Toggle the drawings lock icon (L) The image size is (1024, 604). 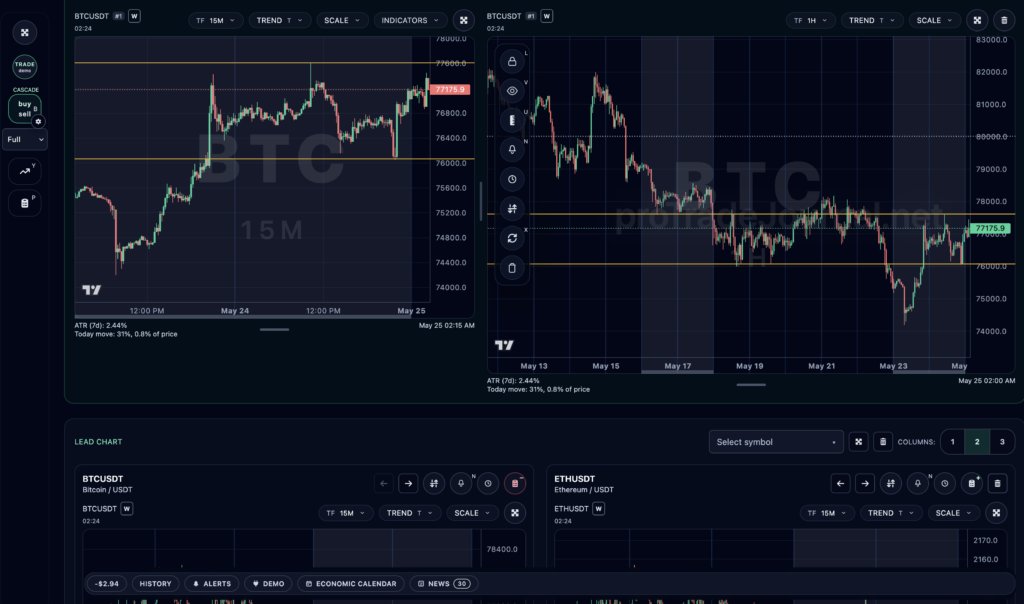pyautogui.click(x=512, y=61)
